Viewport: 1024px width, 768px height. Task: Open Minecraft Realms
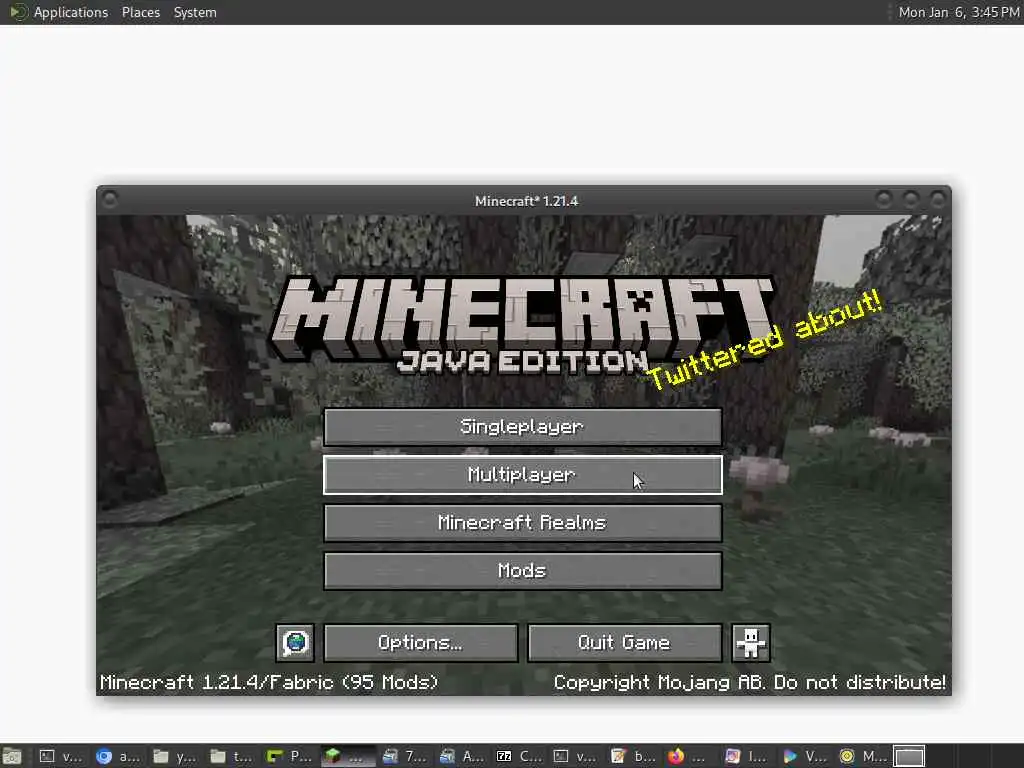522,522
